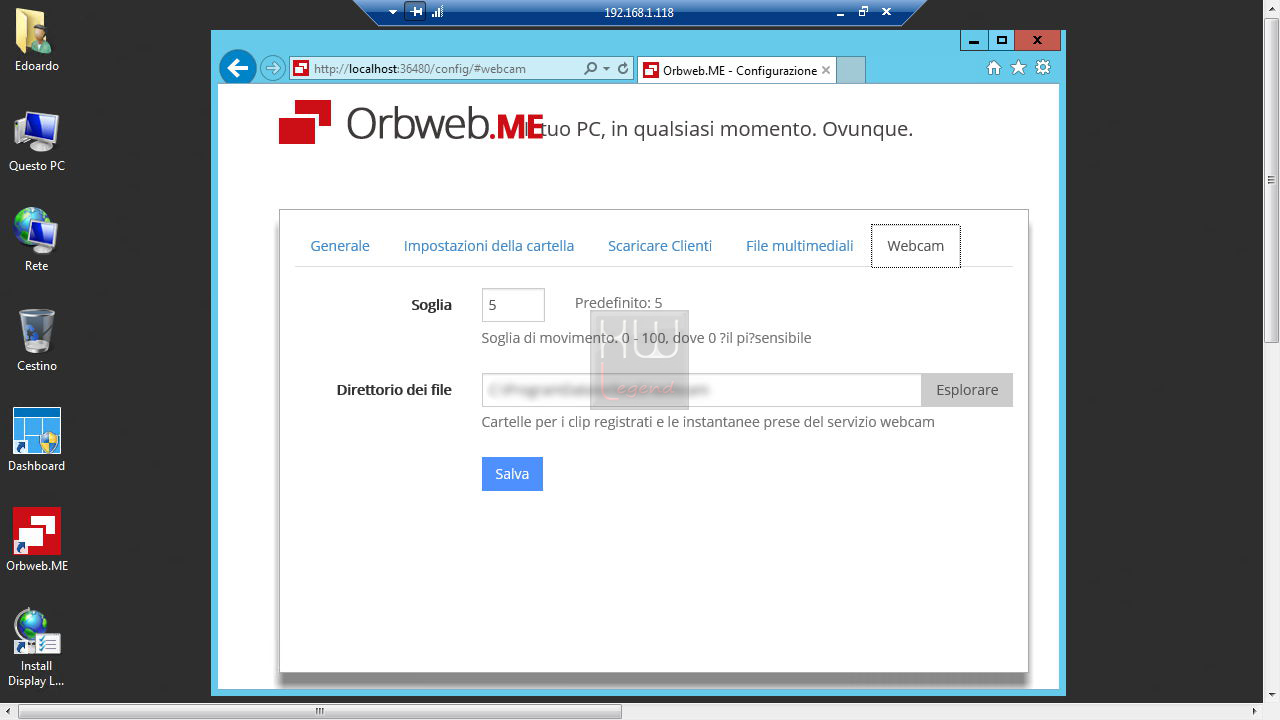Click the Salva button
The width and height of the screenshot is (1280, 720).
[x=512, y=474]
